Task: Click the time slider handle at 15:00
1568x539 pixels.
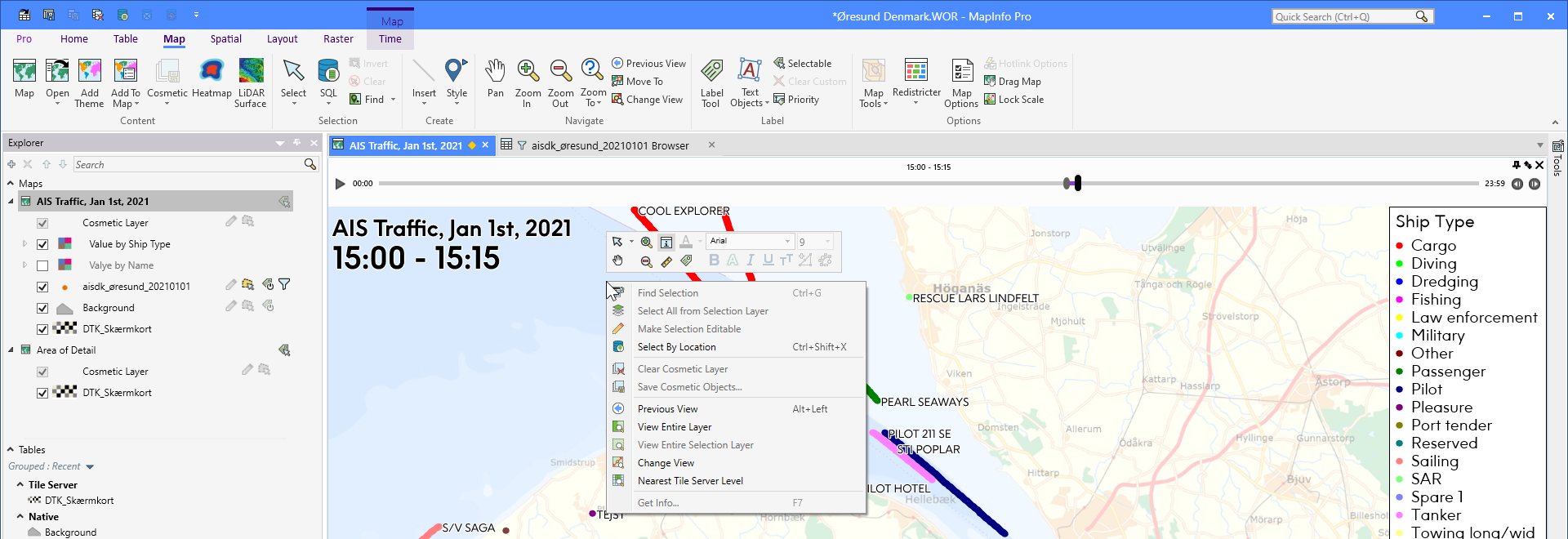Action: click(1067, 183)
